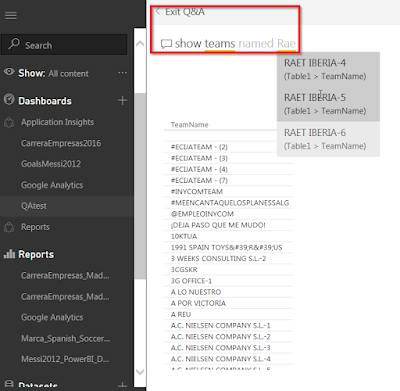The height and width of the screenshot is (391, 400).
Task: Select row A.C. NIELSEN COMPANY S.L.-4
Action: 228,359
